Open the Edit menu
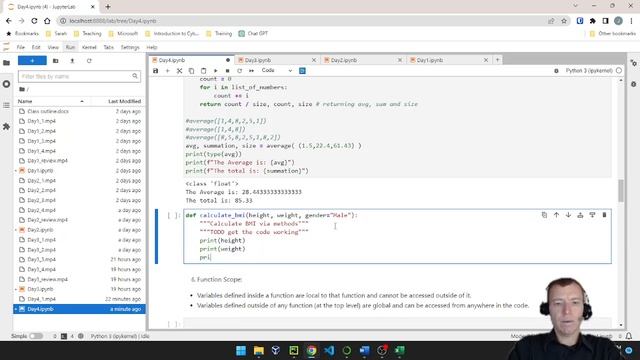Image resolution: width=640 pixels, height=360 pixels. [x=36, y=47]
